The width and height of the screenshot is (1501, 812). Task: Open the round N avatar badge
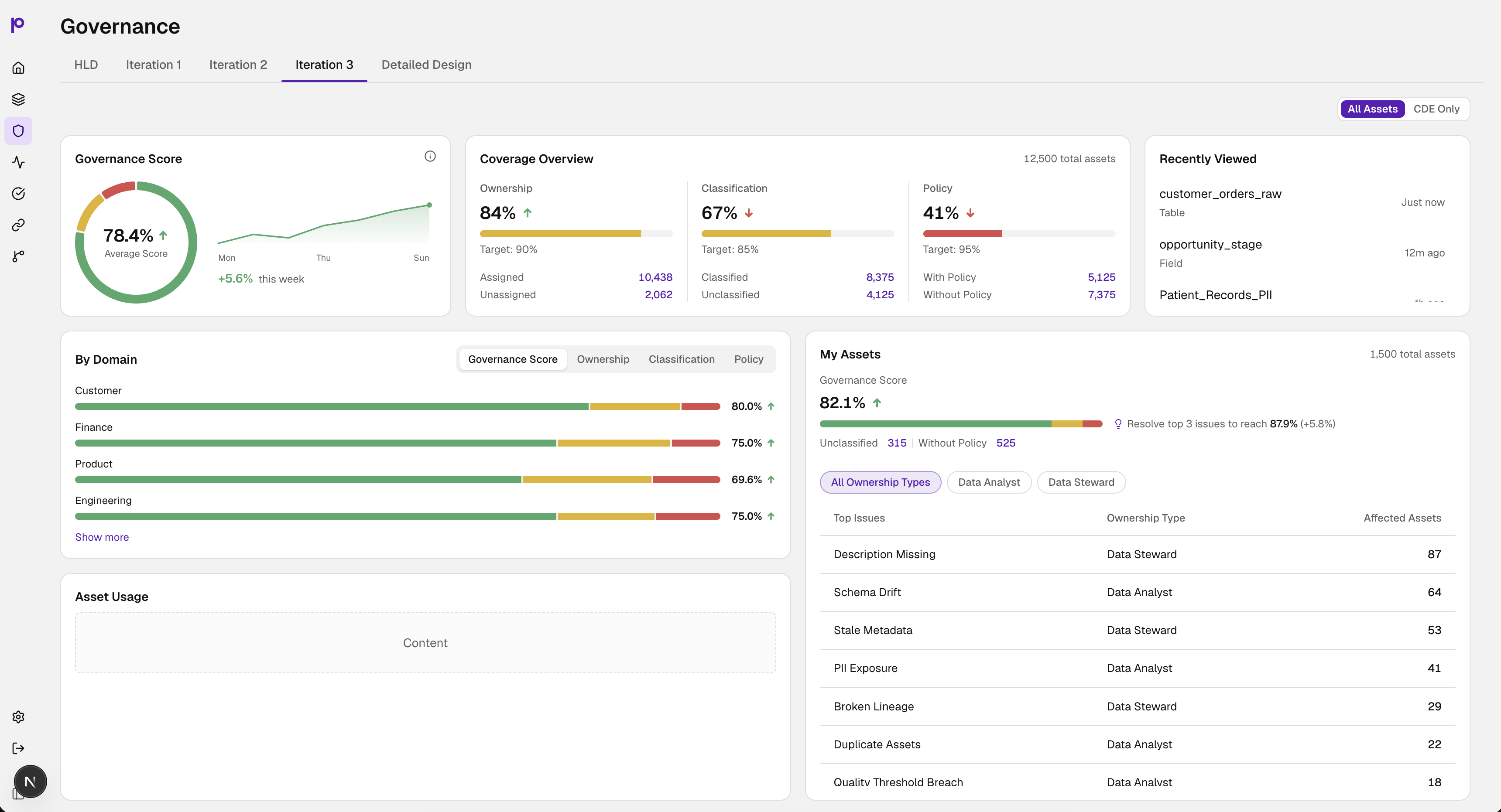tap(30, 781)
